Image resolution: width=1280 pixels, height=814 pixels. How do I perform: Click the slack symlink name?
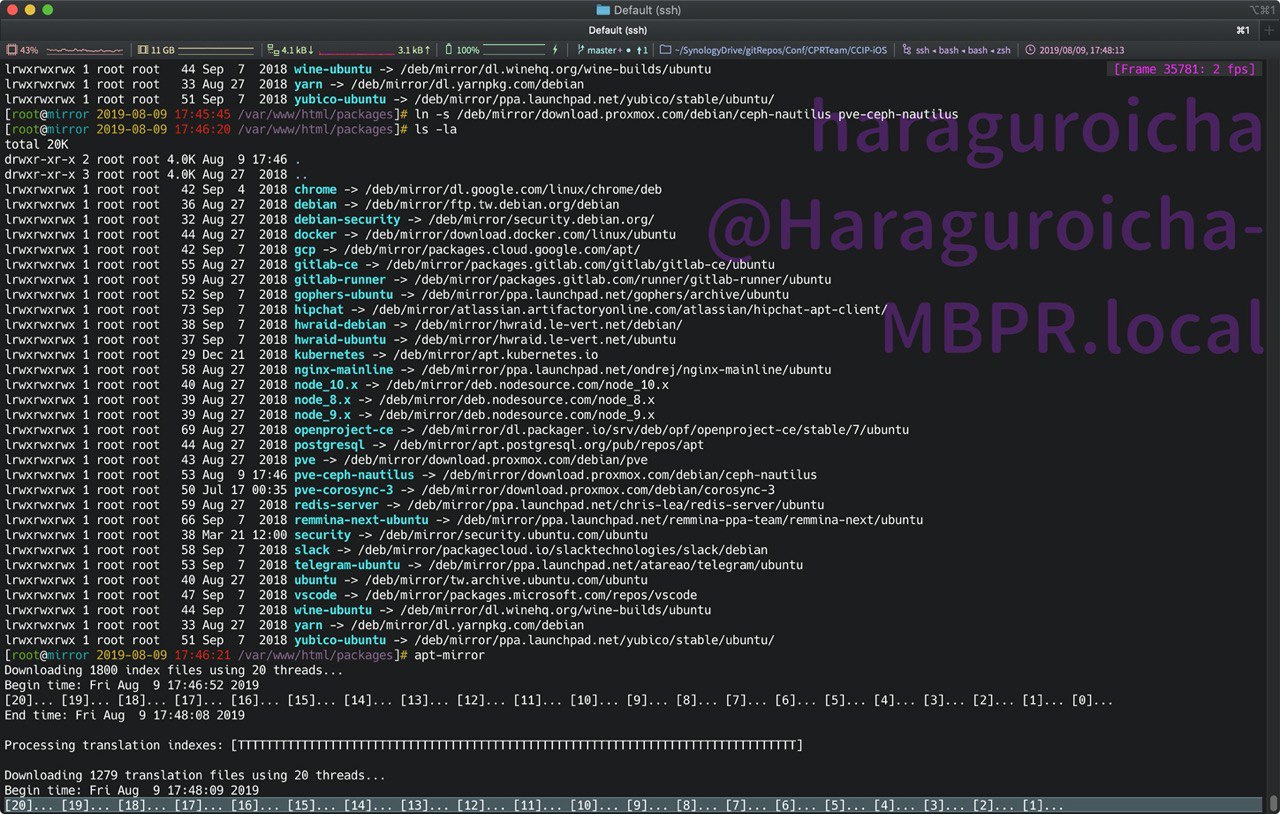tap(312, 550)
